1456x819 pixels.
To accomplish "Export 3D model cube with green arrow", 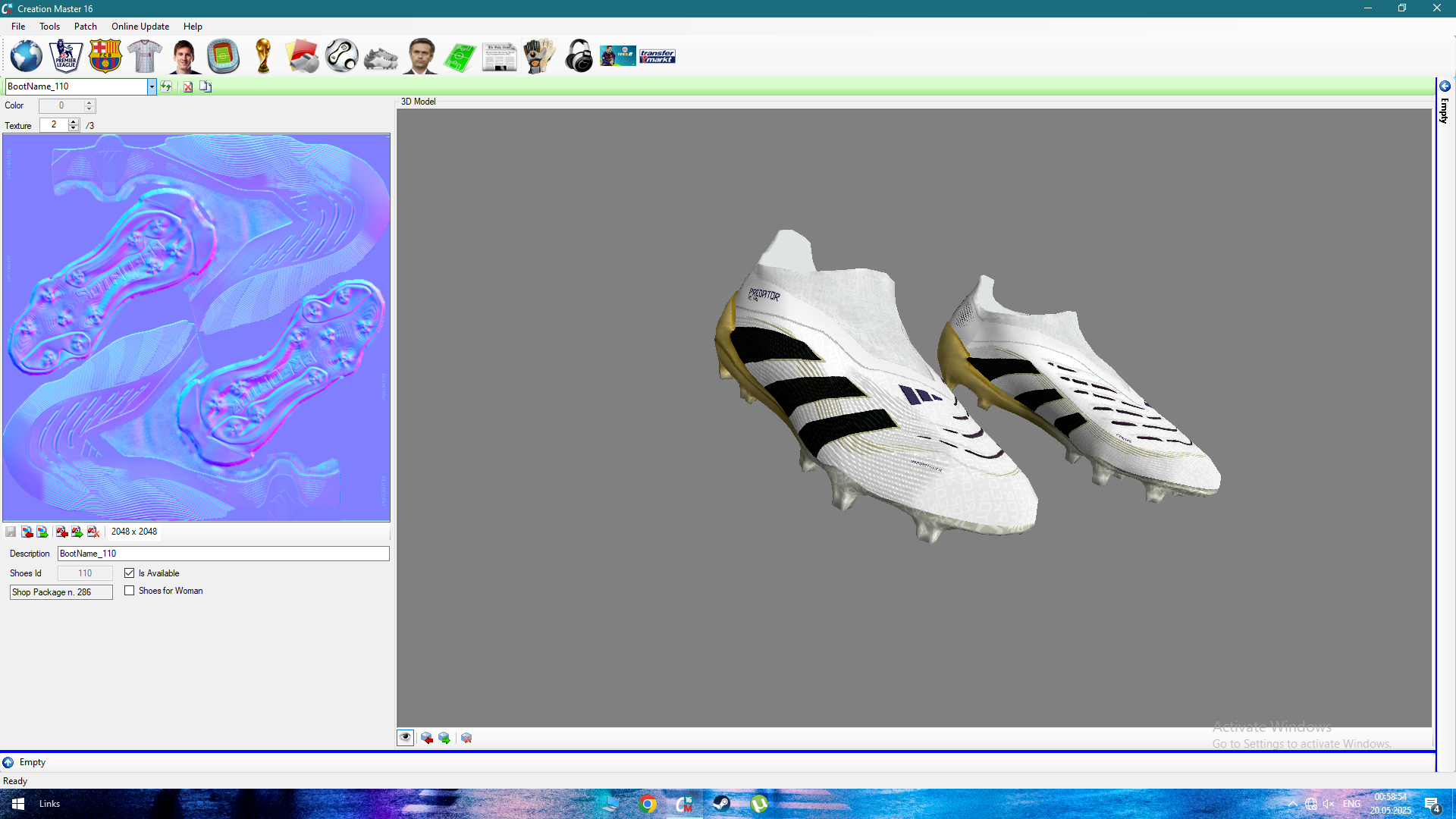I will coord(444,738).
